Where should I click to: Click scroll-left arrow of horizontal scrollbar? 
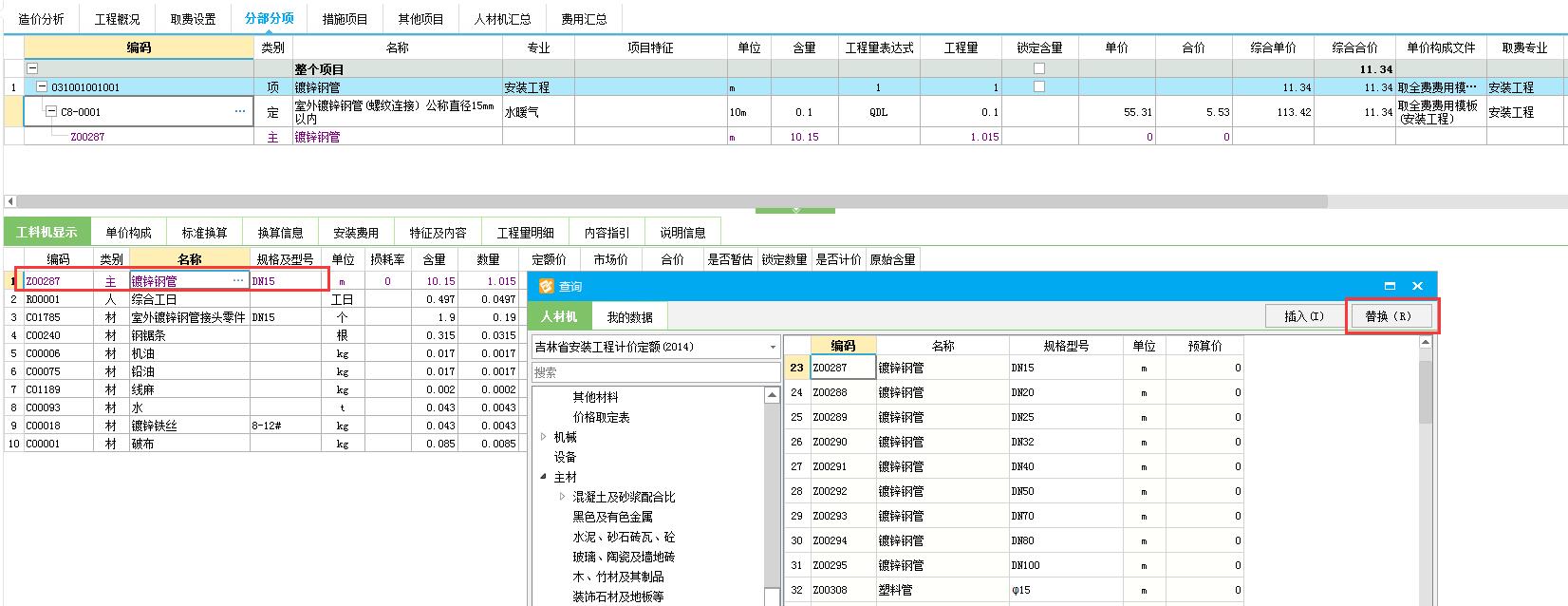(10, 201)
